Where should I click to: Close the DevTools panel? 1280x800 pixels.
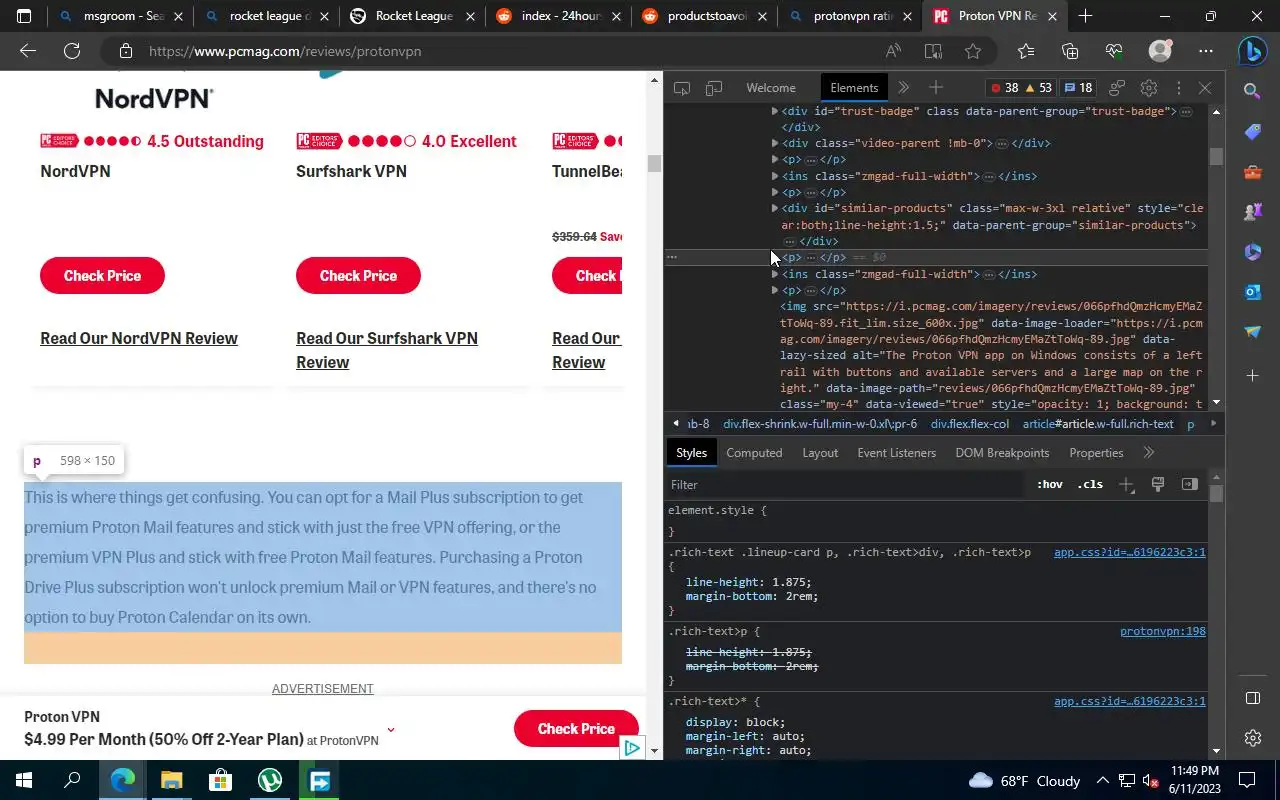1205,88
